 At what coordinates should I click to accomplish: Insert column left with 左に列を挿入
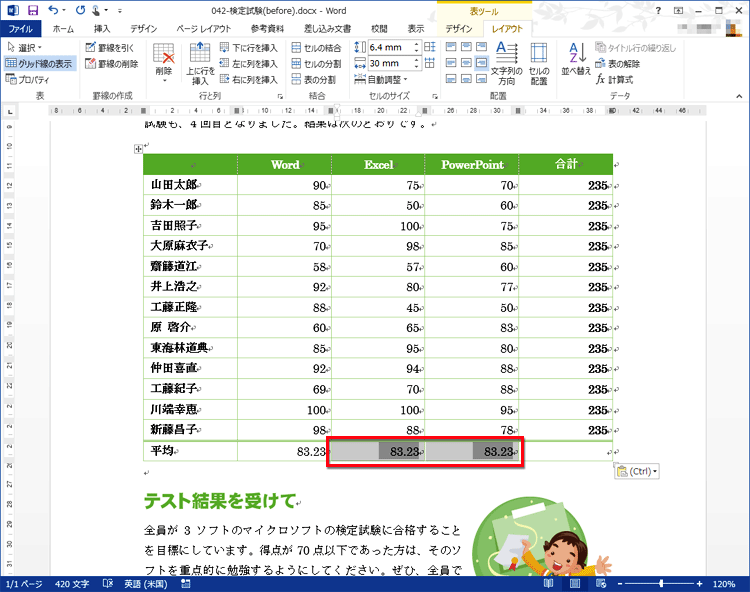point(249,64)
